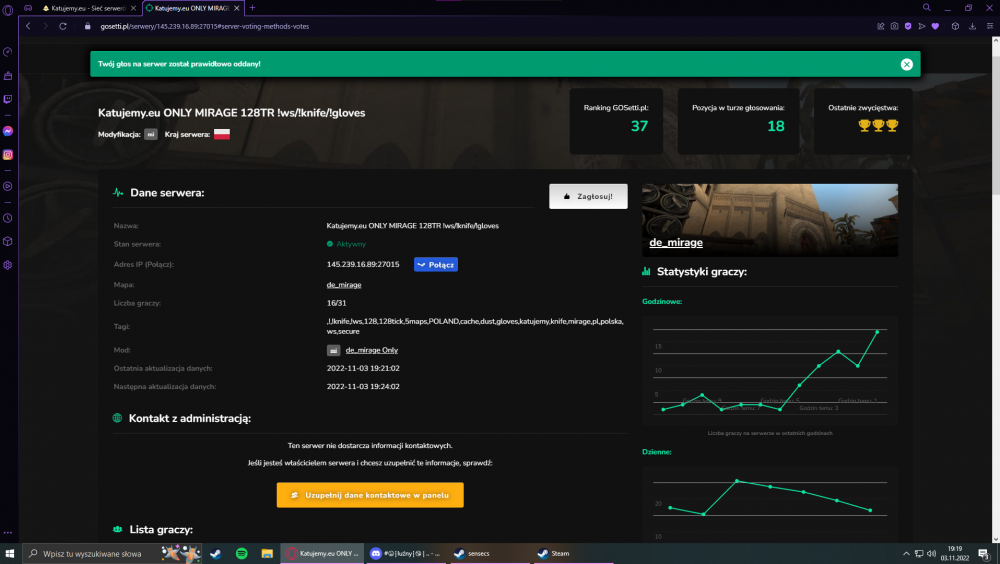Click the 16/31 player count value
This screenshot has height=564, width=1000.
tap(337, 303)
